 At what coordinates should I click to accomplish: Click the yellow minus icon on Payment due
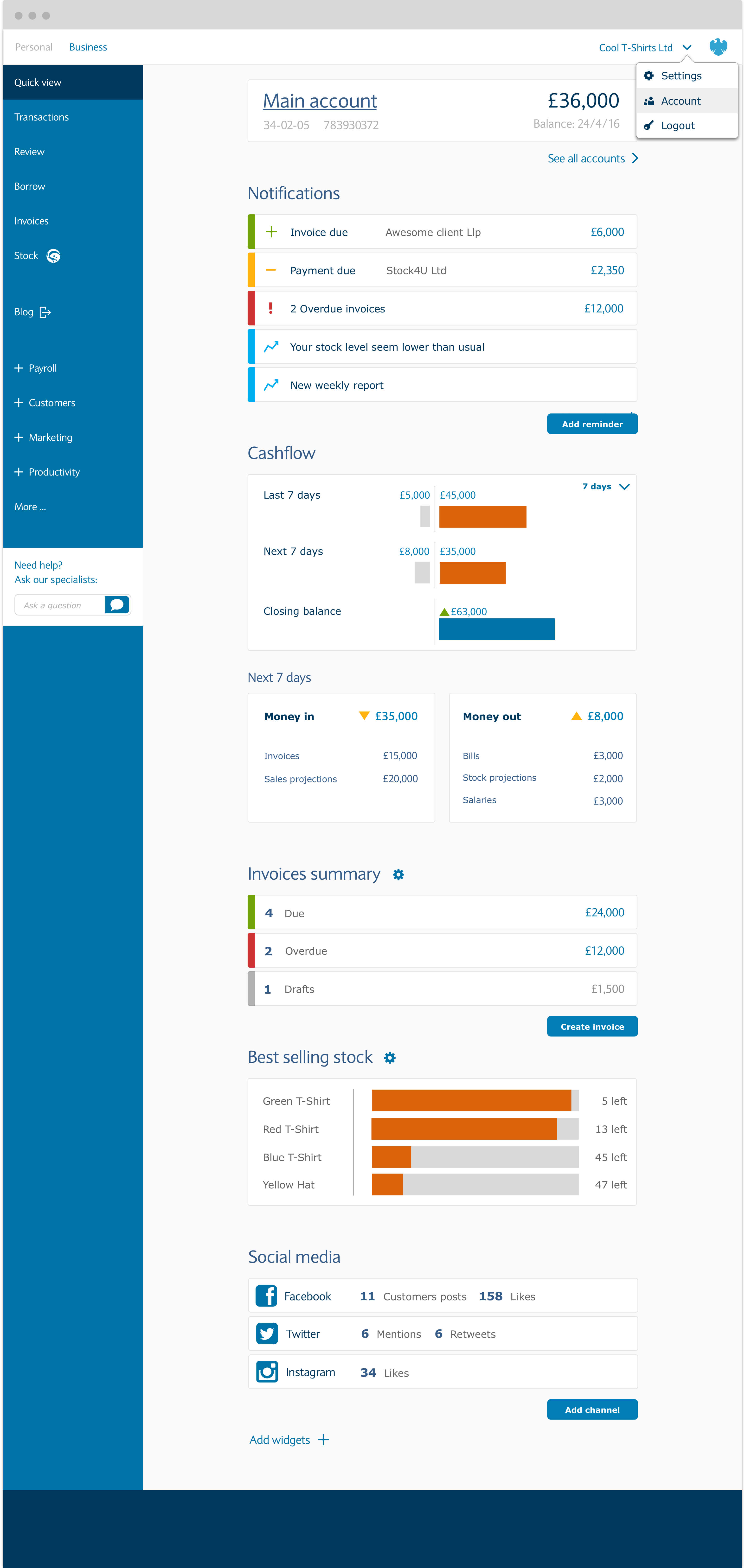[271, 270]
